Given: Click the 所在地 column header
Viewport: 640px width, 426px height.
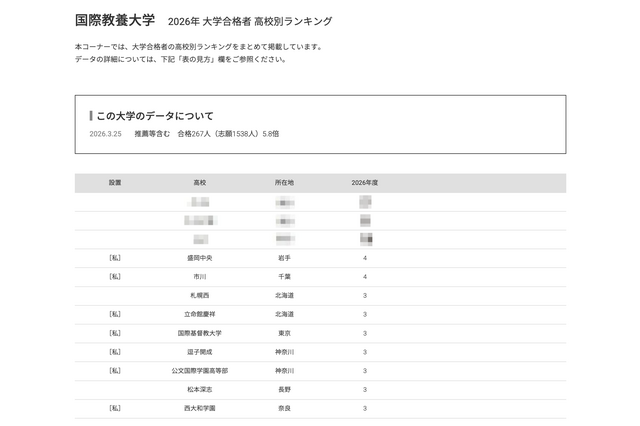Looking at the screenshot, I should coord(284,182).
